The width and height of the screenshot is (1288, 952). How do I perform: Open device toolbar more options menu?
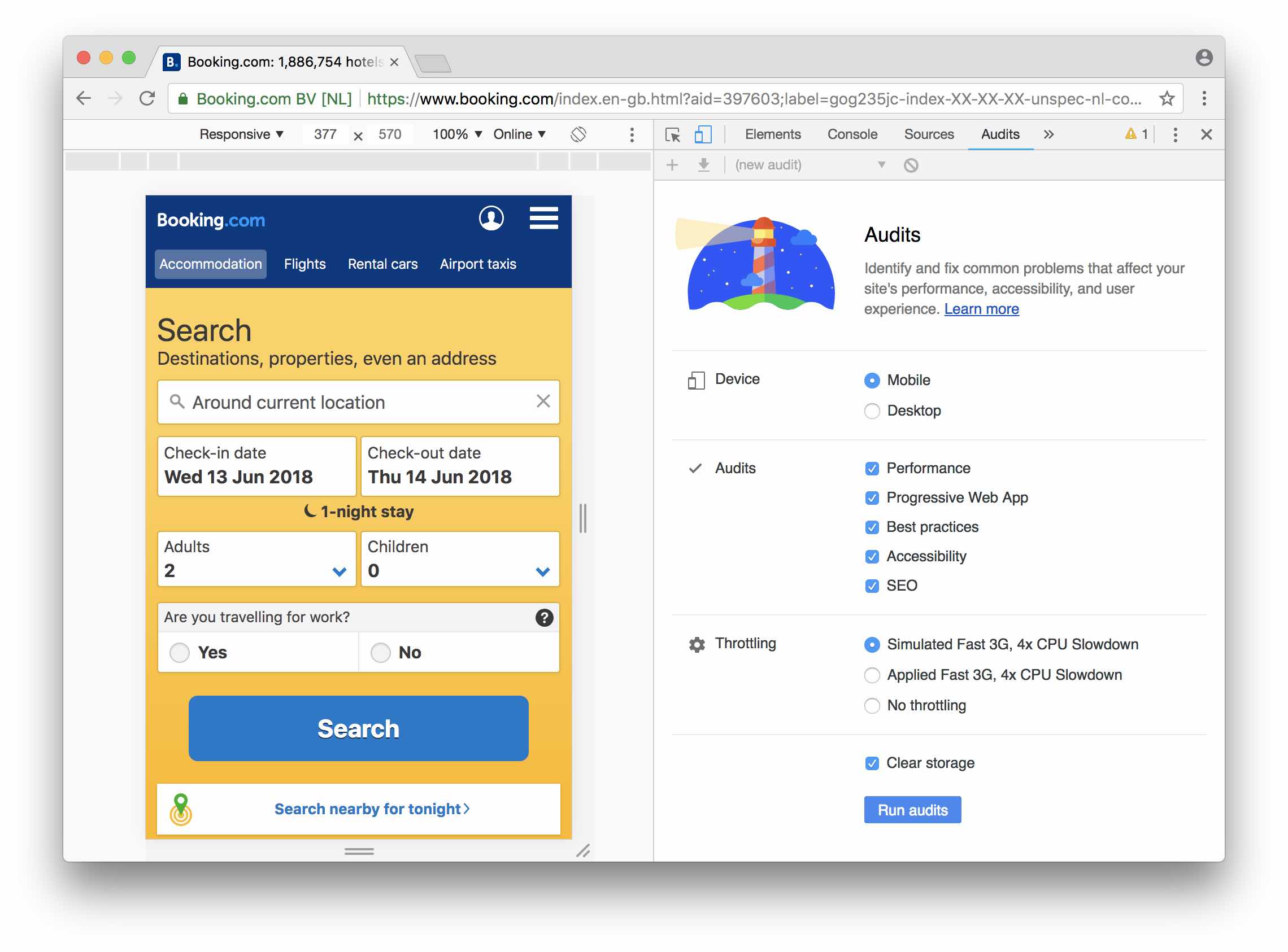coord(632,135)
